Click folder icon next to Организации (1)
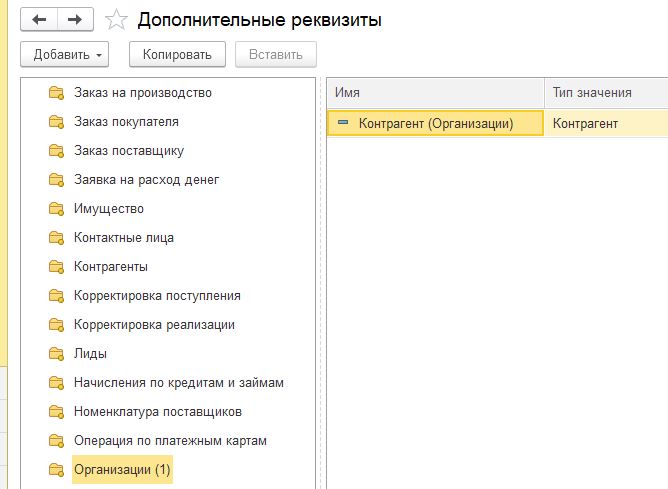 (56, 469)
